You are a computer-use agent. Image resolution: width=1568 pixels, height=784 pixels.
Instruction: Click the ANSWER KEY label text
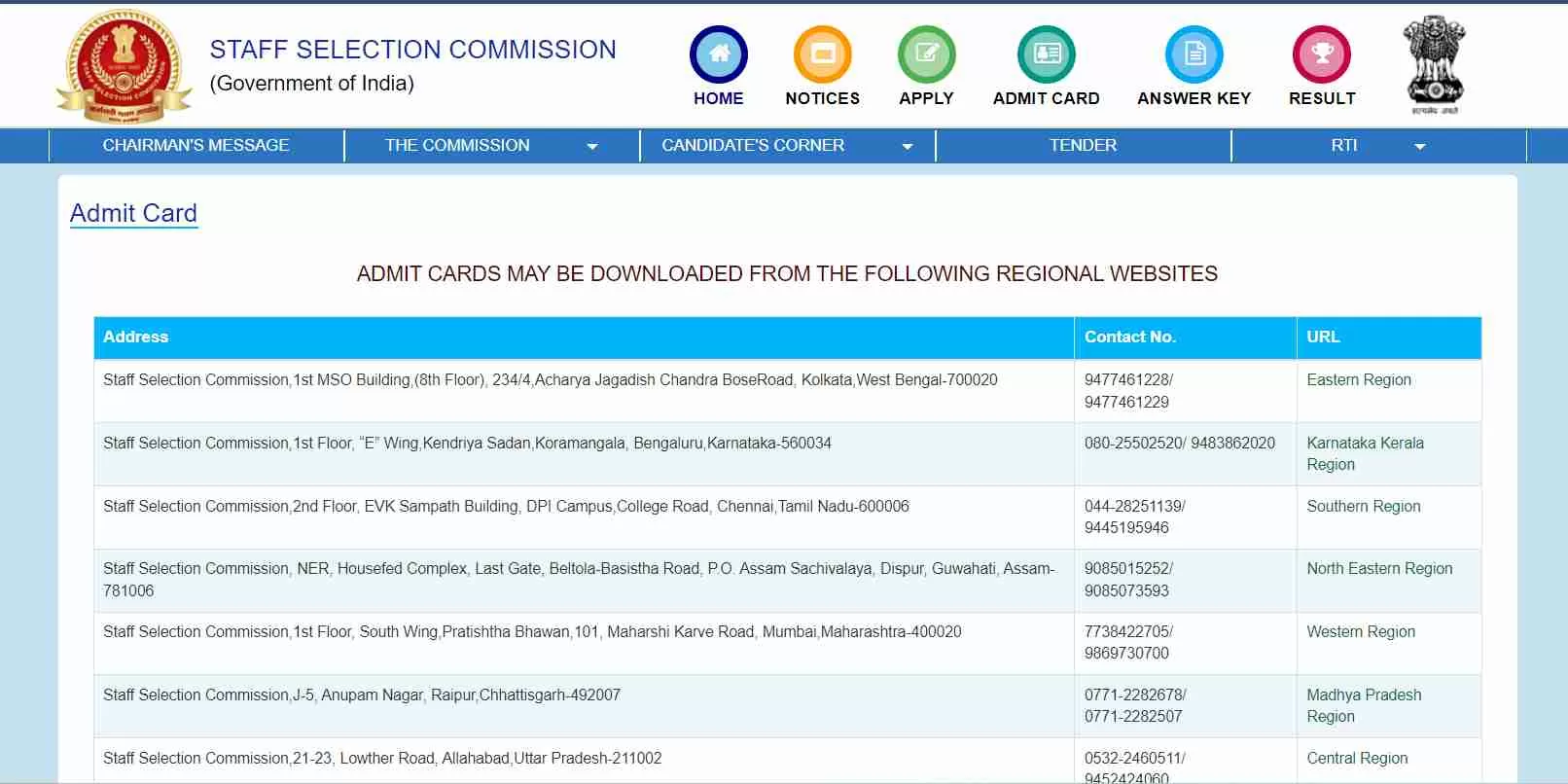tap(1194, 98)
